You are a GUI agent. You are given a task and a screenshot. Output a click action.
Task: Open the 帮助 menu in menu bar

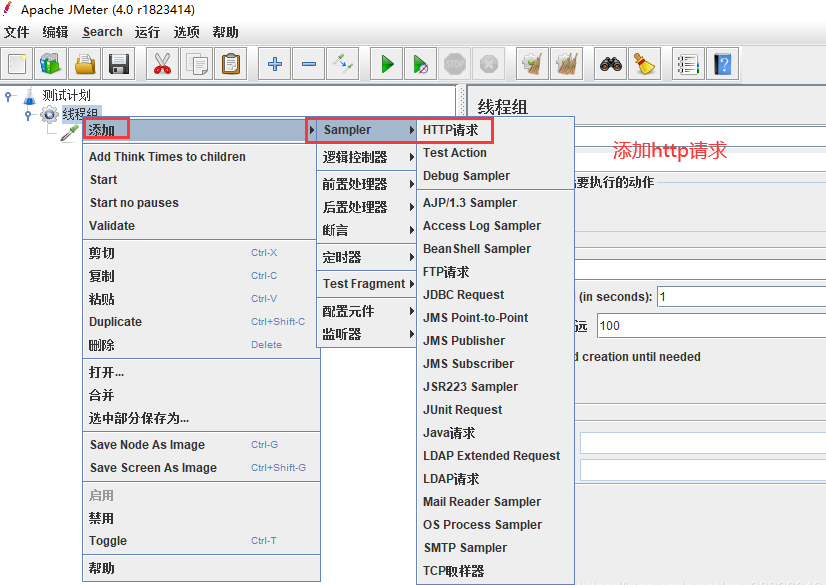pos(225,32)
